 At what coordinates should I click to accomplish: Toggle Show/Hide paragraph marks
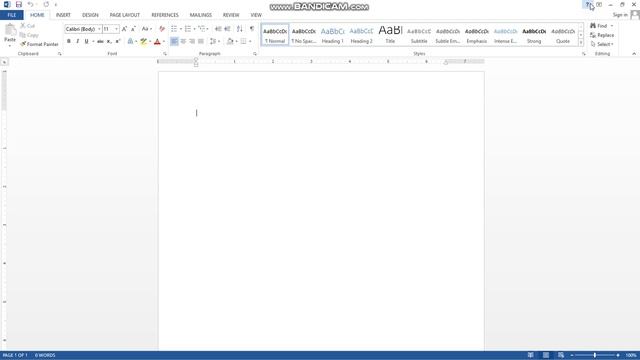(x=252, y=29)
